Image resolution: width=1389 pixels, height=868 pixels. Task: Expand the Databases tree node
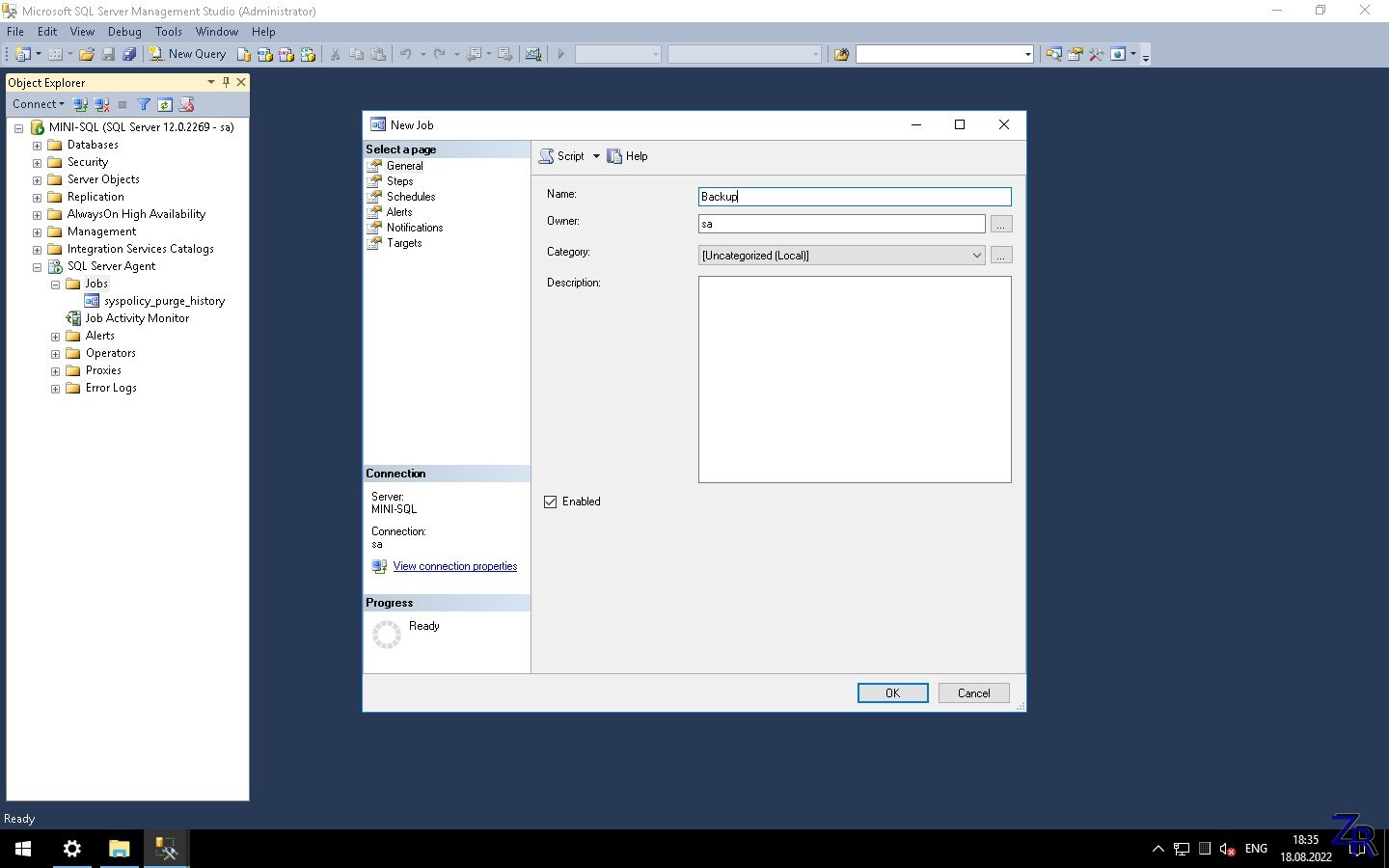[38, 146]
